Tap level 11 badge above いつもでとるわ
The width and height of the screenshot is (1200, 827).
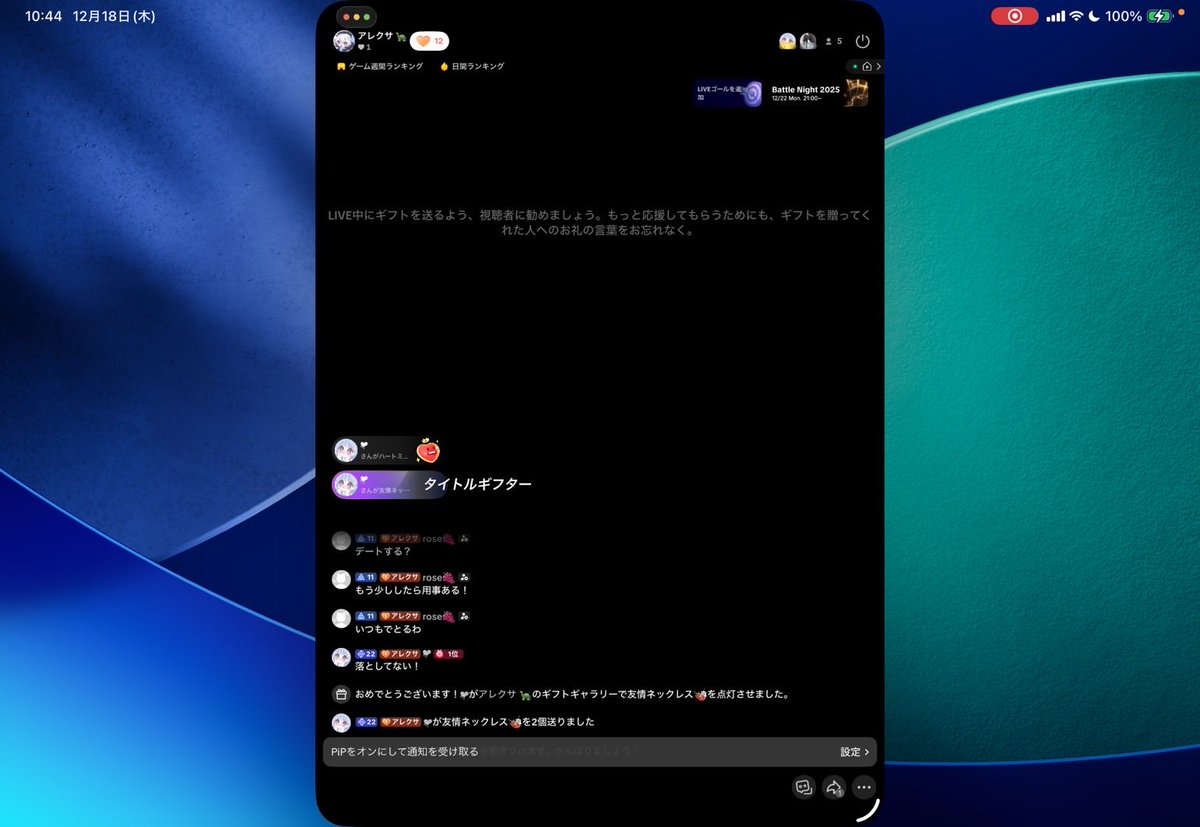366,616
